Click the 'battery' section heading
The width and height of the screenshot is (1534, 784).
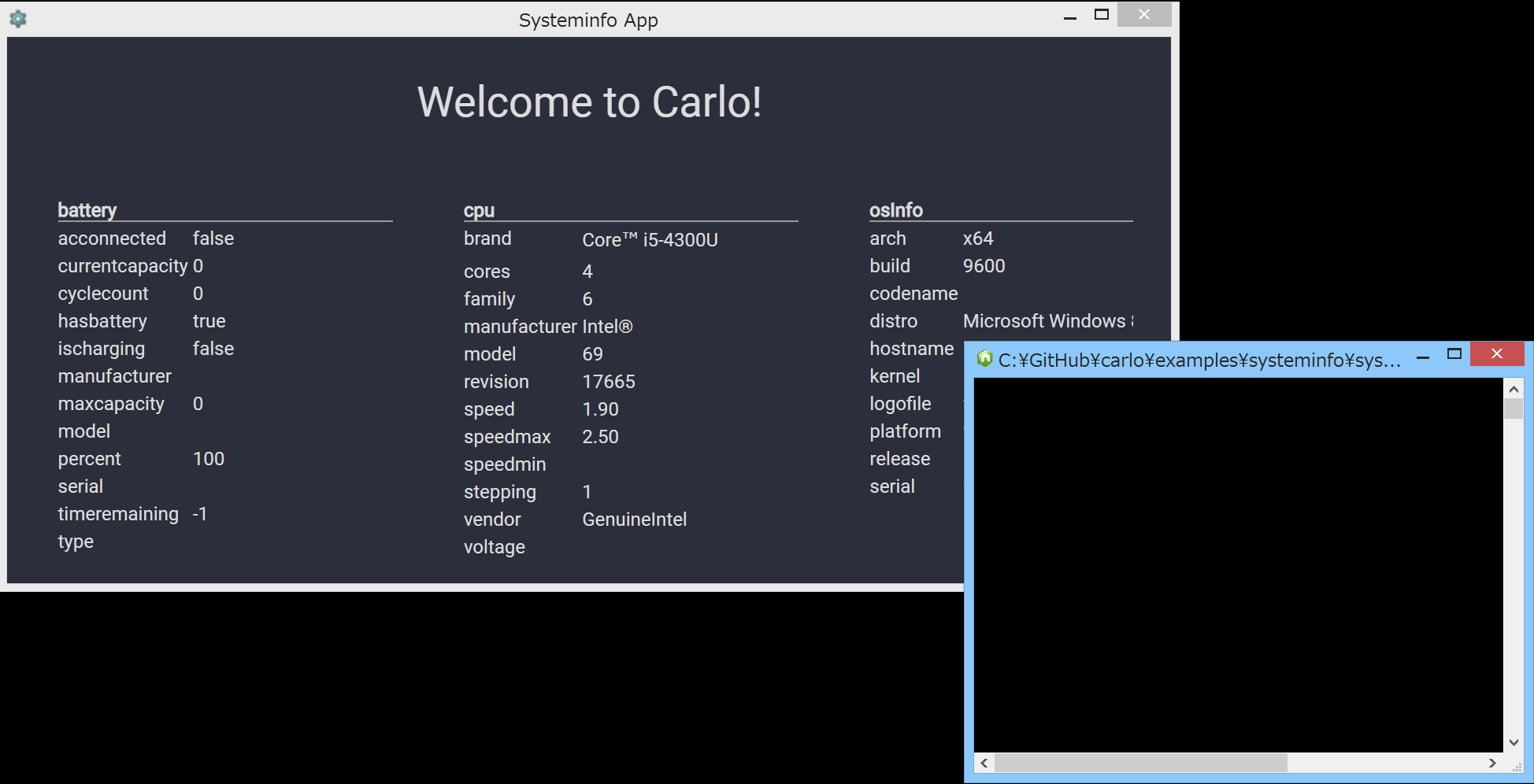[x=87, y=210]
